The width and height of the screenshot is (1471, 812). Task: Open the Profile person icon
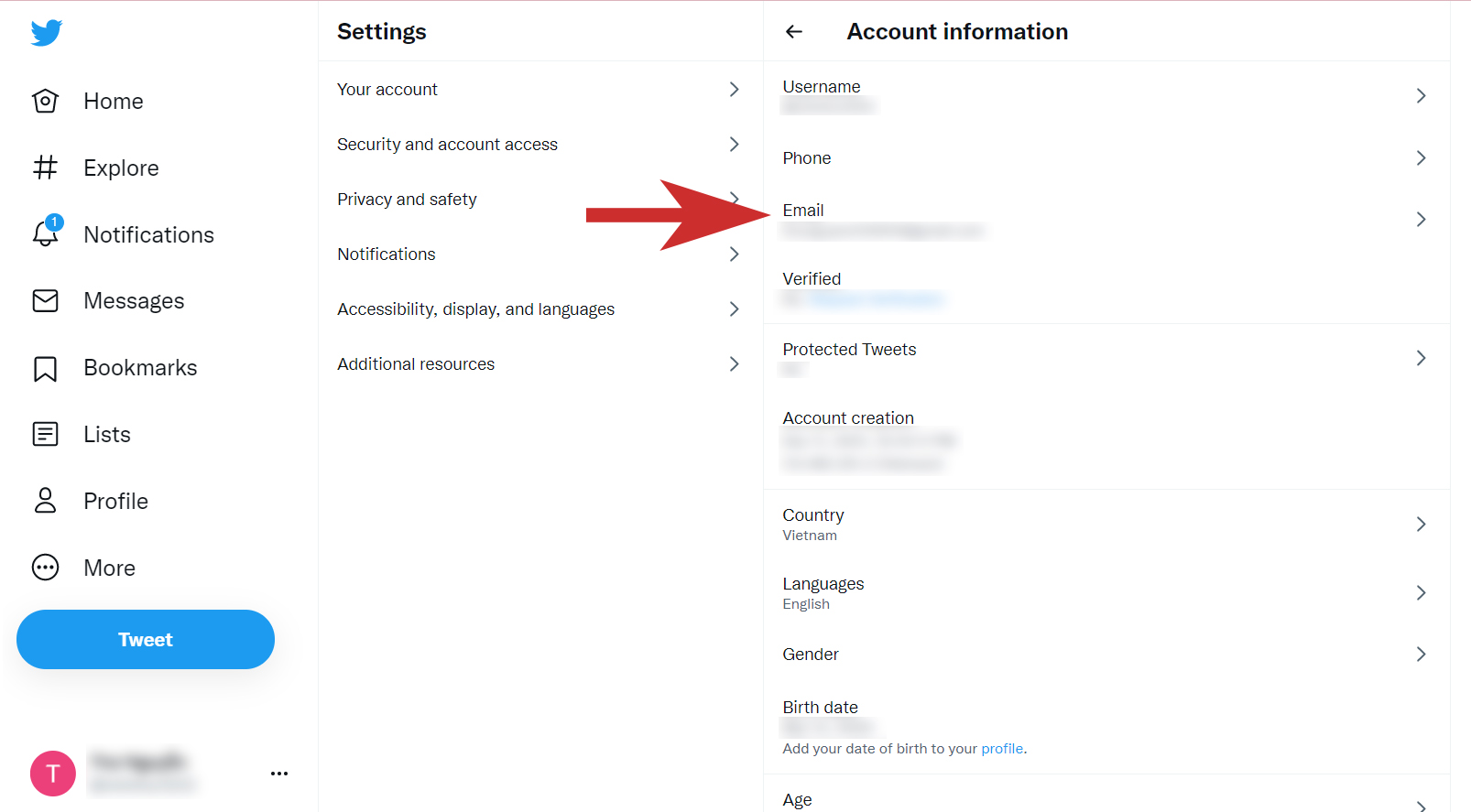coord(45,501)
